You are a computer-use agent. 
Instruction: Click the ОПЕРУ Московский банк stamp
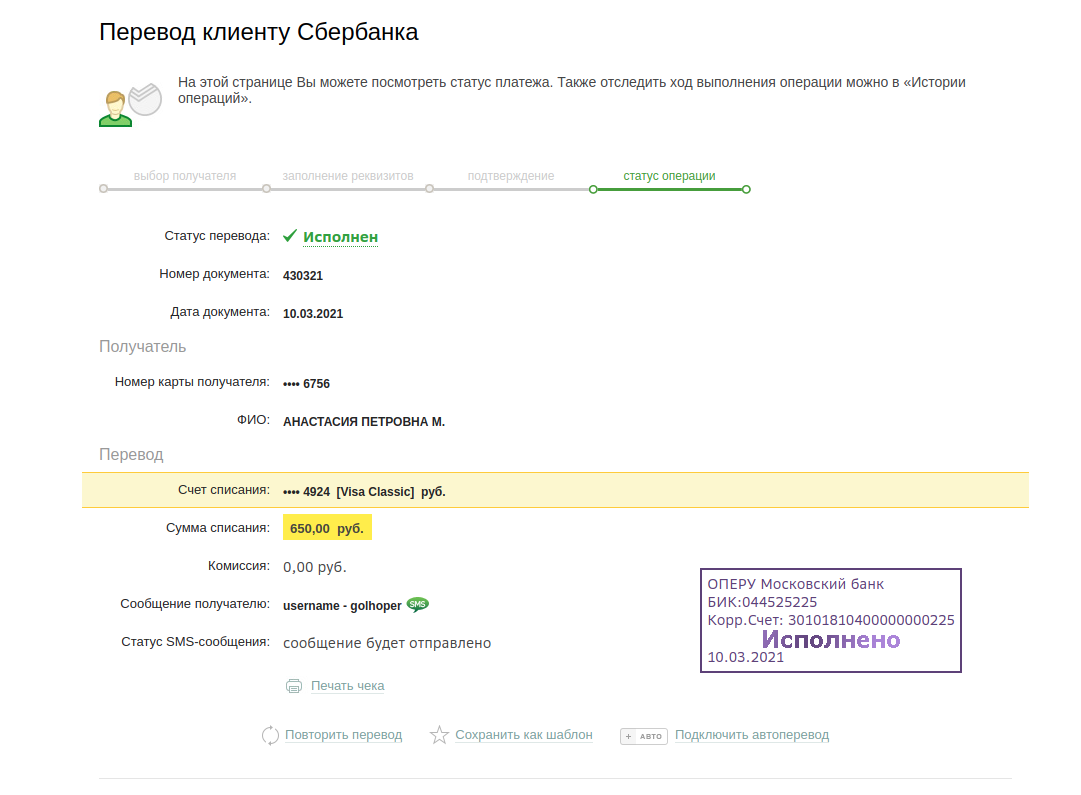coord(831,621)
